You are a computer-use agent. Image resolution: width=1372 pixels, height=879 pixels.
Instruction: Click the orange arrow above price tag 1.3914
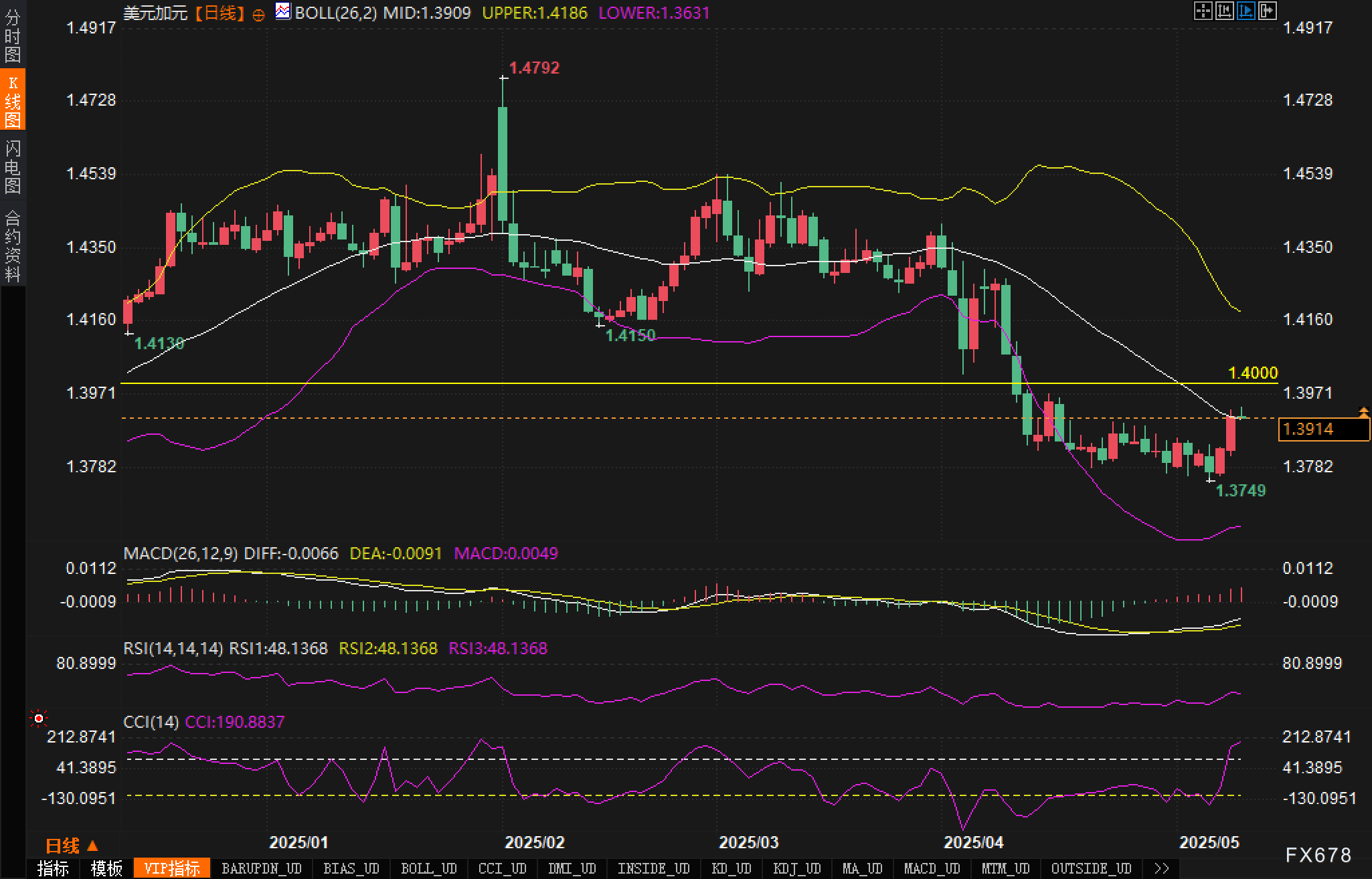tap(1363, 412)
